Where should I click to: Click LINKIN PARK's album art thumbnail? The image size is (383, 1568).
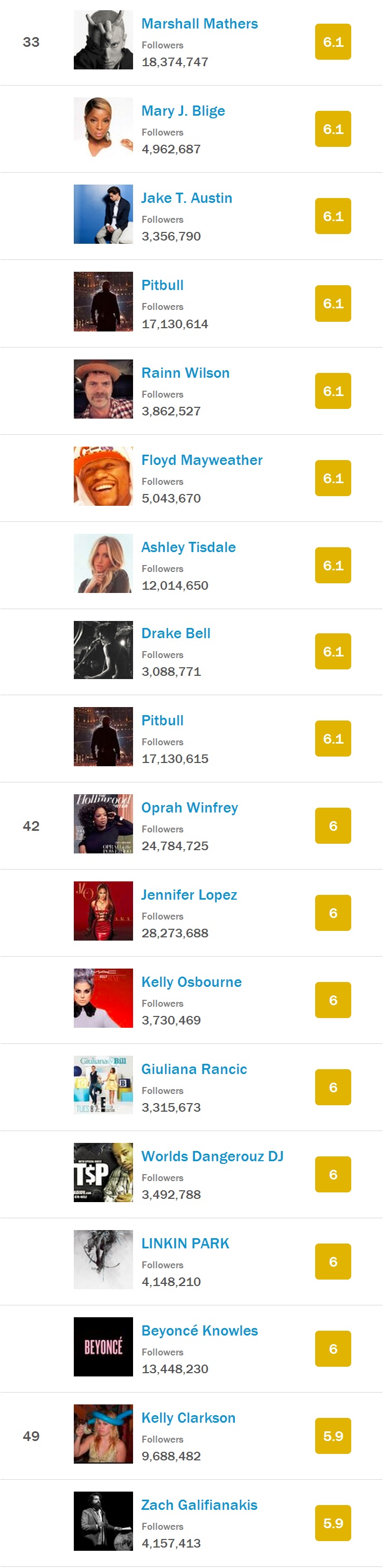pyautogui.click(x=103, y=1259)
